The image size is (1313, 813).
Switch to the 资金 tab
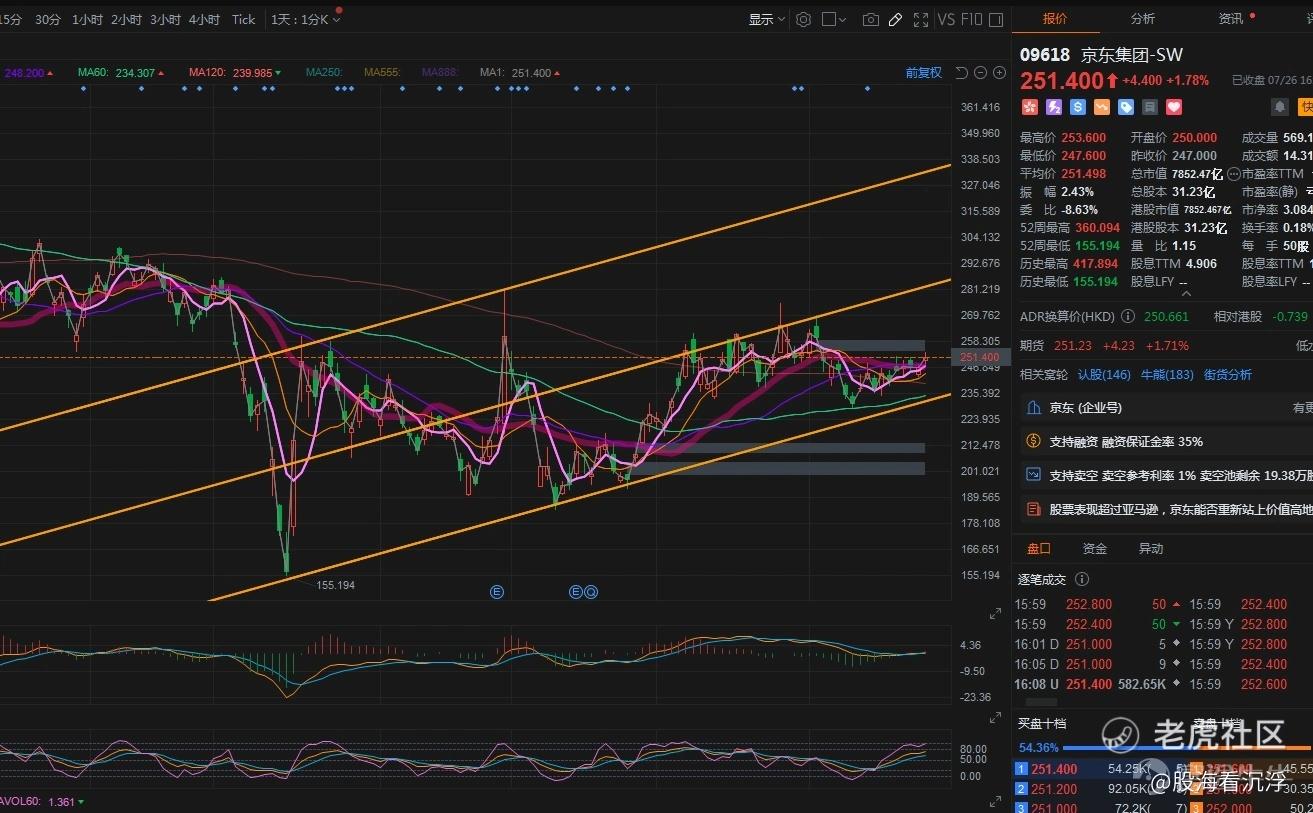tap(1095, 549)
